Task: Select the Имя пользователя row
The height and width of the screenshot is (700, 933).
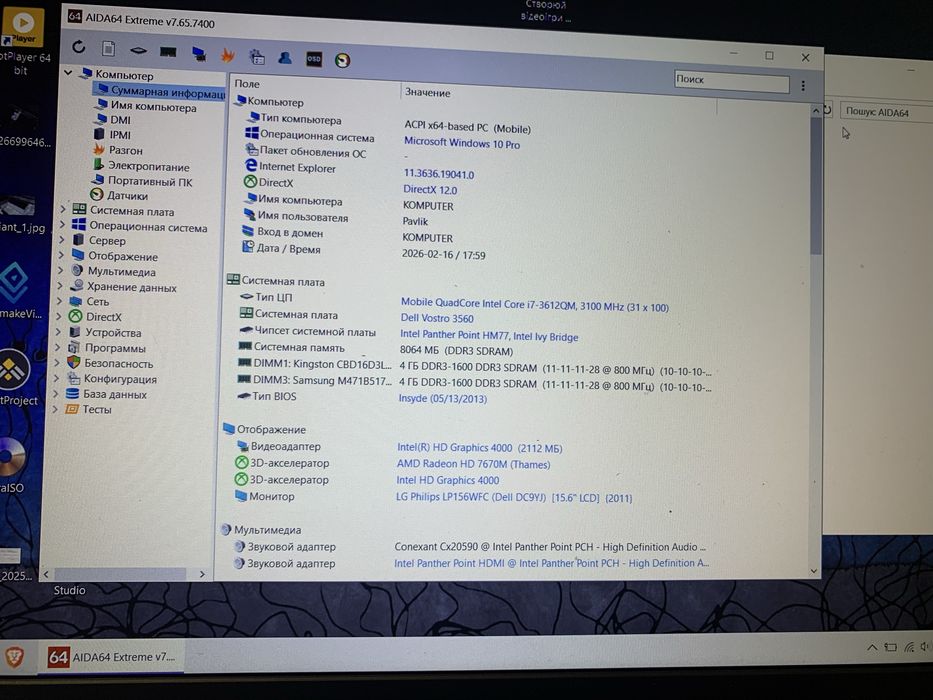Action: [334, 218]
